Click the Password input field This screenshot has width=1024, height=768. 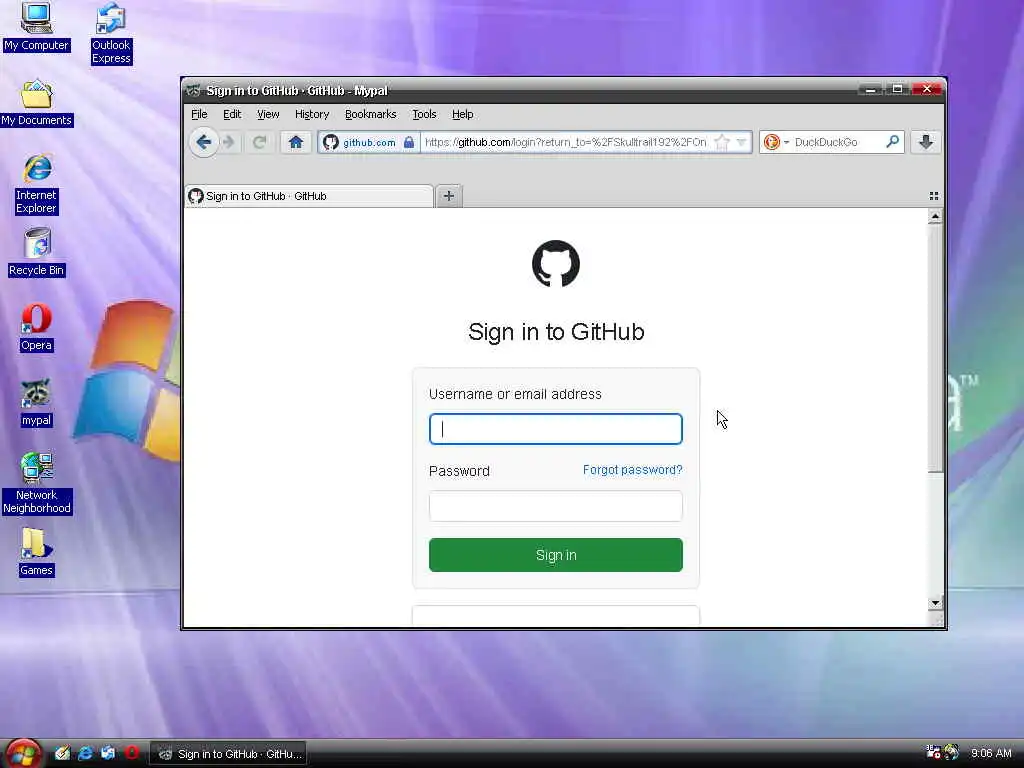pyautogui.click(x=556, y=506)
